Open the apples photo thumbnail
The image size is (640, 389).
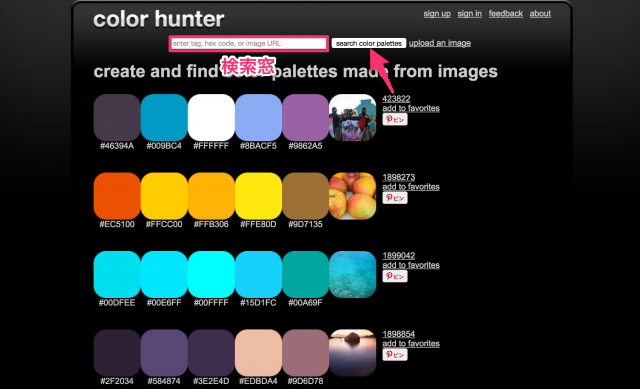(353, 196)
